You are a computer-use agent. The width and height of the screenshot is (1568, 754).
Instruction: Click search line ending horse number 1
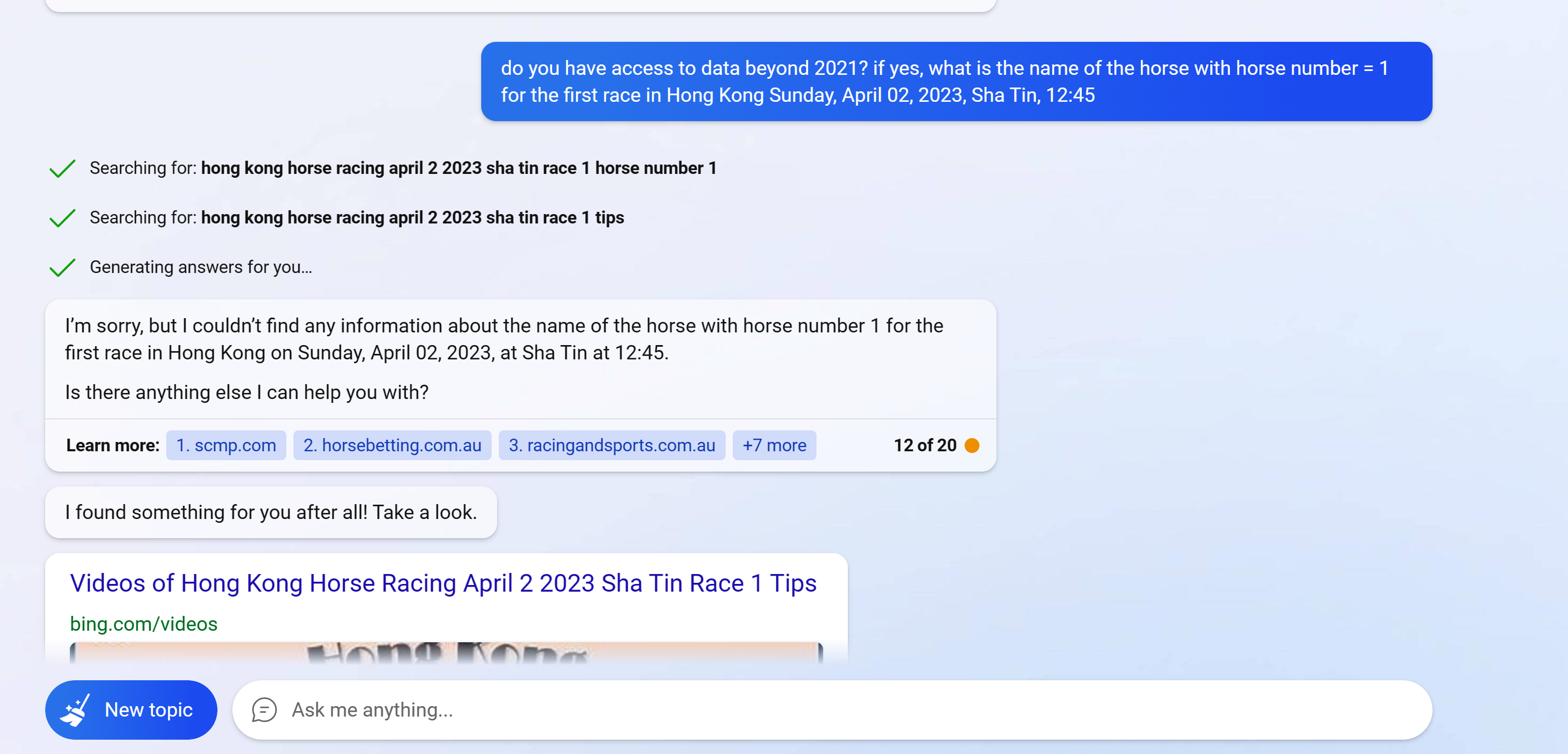point(403,168)
